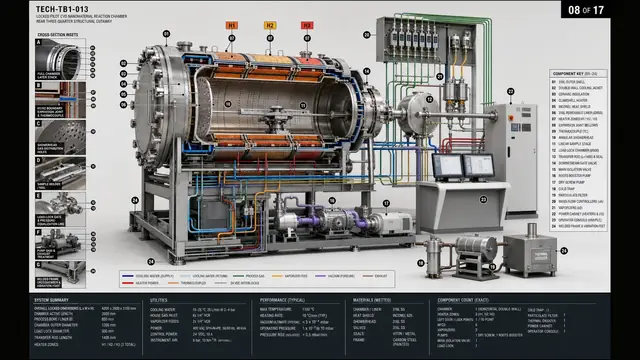Click the yellow H2 heater zone marker

(270, 25)
